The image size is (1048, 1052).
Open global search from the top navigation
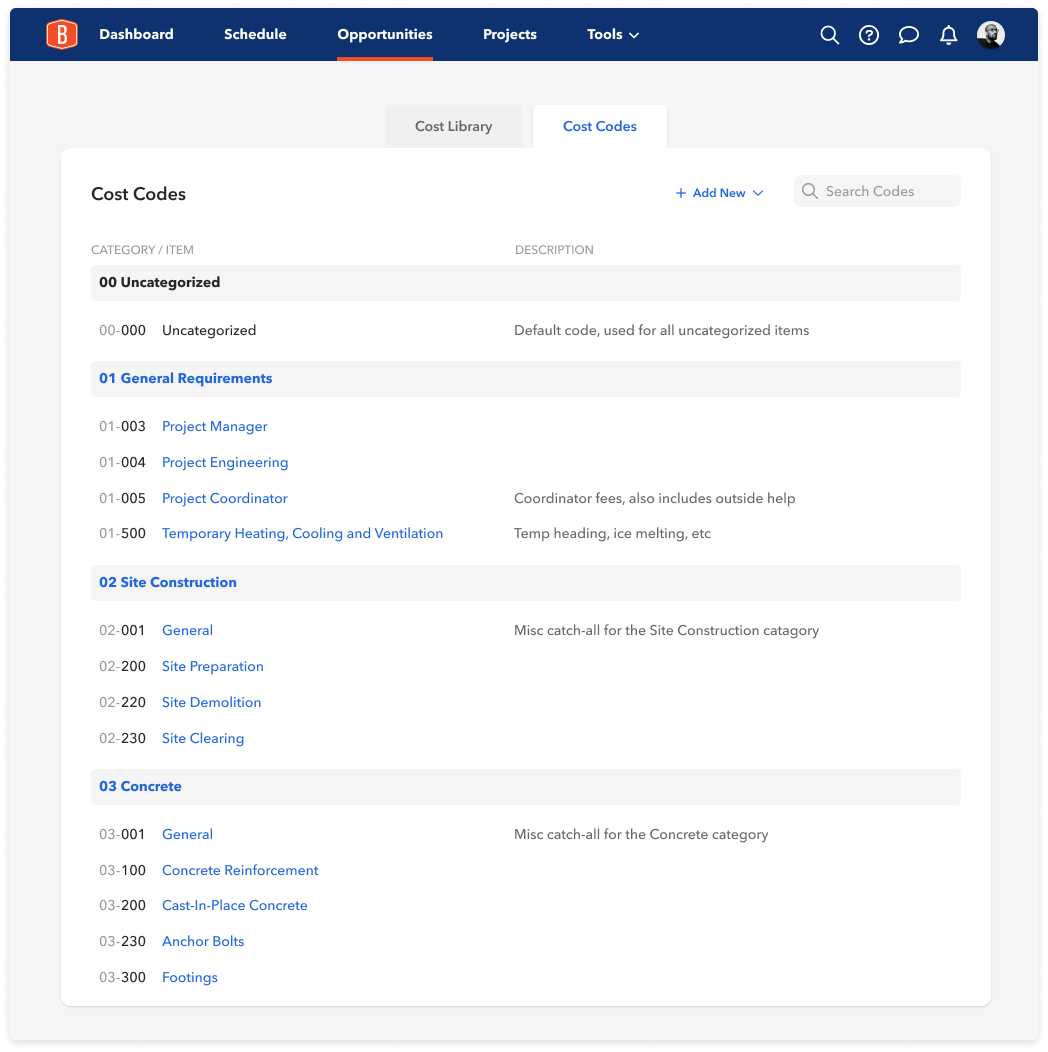pyautogui.click(x=829, y=34)
